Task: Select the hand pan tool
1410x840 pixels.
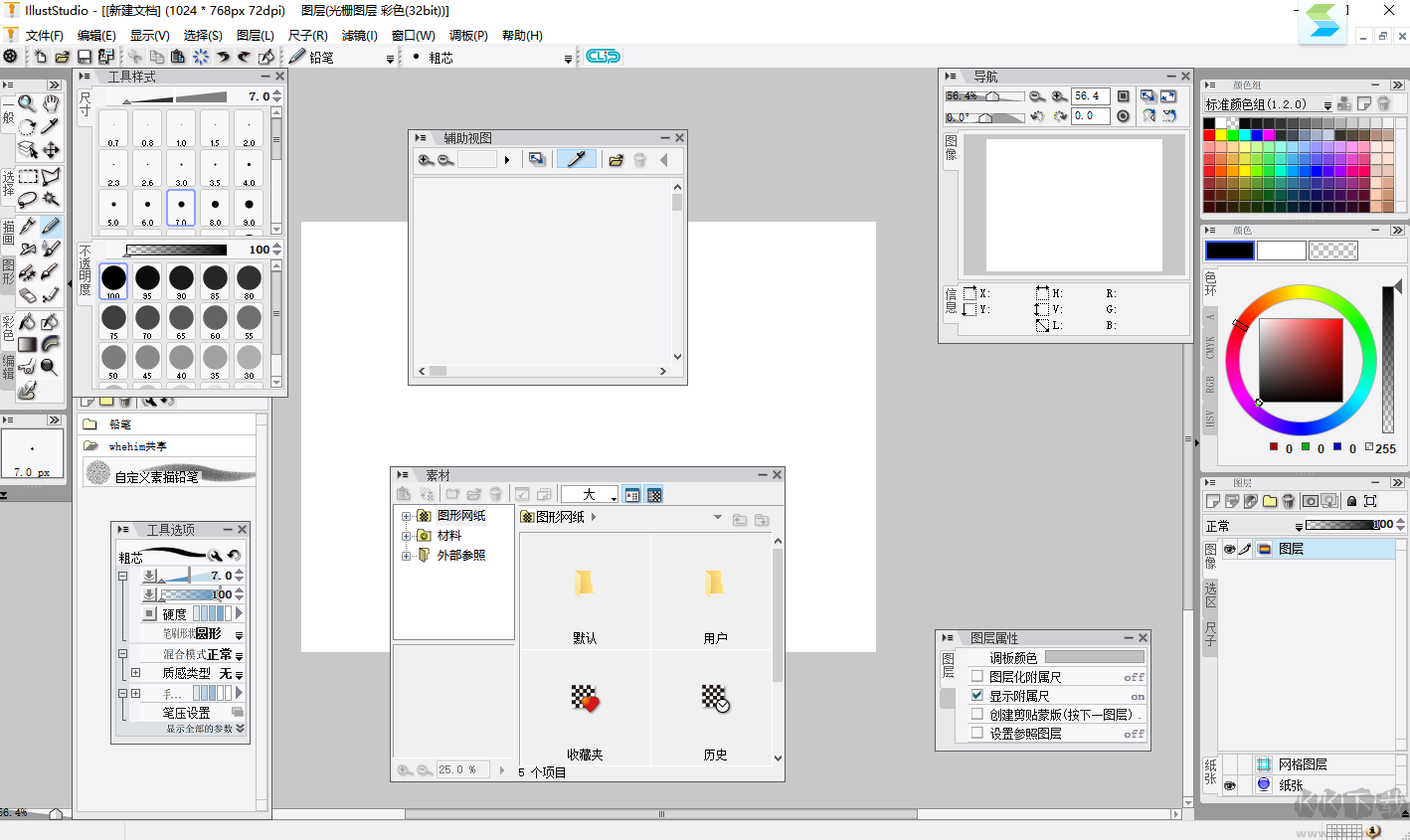Action: 50,103
